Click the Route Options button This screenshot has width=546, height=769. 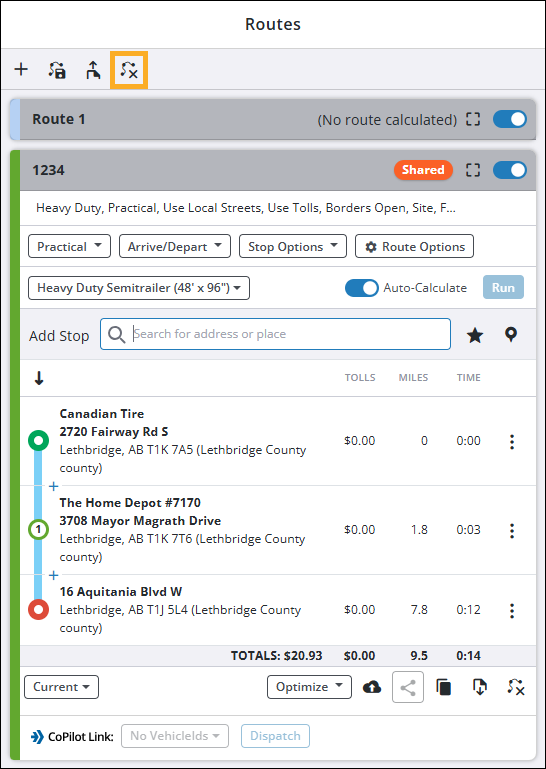point(415,246)
